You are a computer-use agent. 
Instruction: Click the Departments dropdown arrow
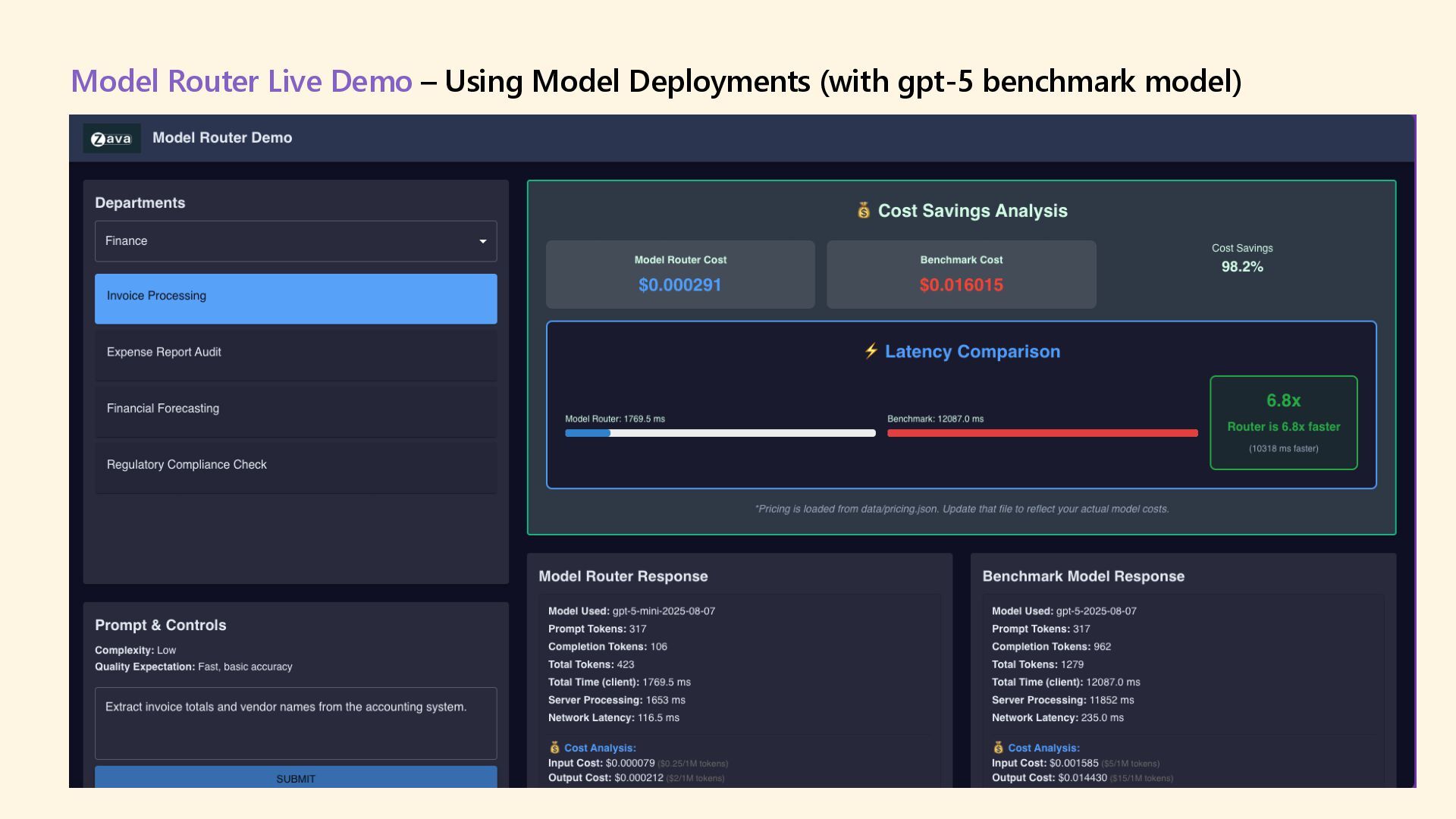(482, 242)
